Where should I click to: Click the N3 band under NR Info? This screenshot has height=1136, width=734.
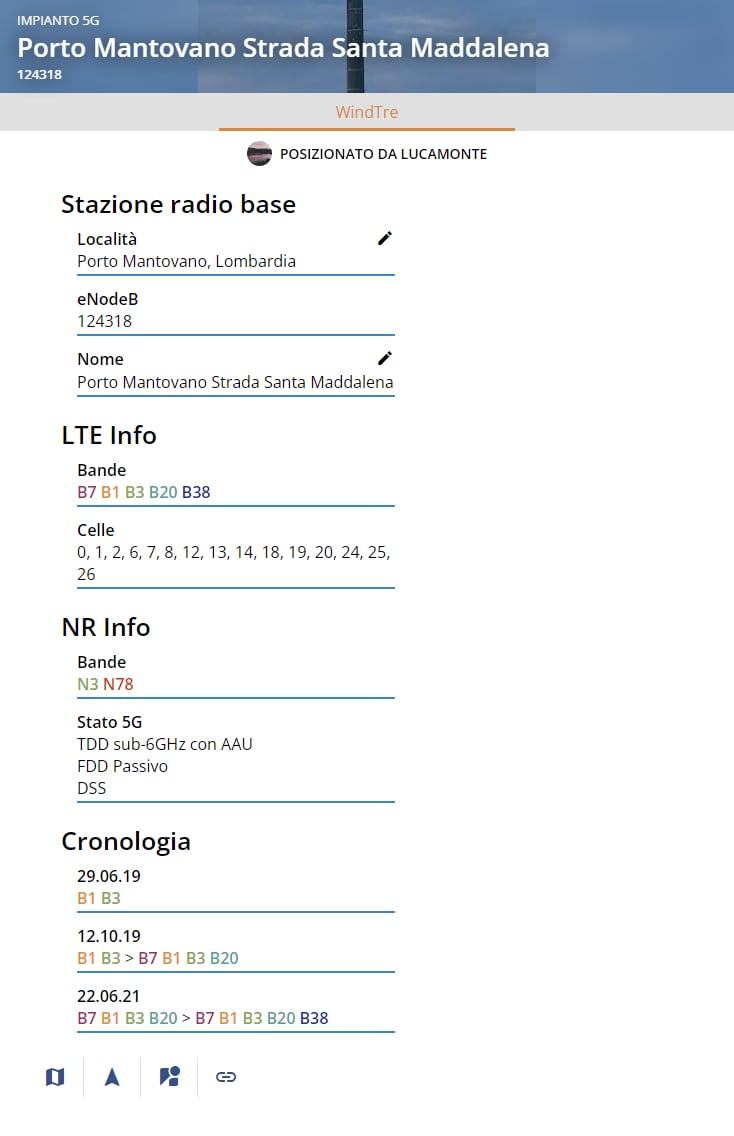[x=87, y=684]
